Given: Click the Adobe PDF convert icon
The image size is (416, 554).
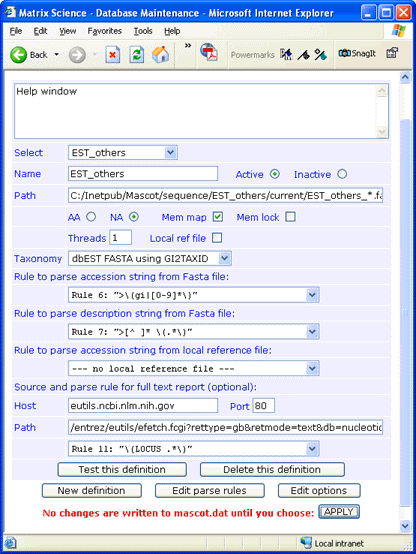Looking at the screenshot, I should pos(209,52).
